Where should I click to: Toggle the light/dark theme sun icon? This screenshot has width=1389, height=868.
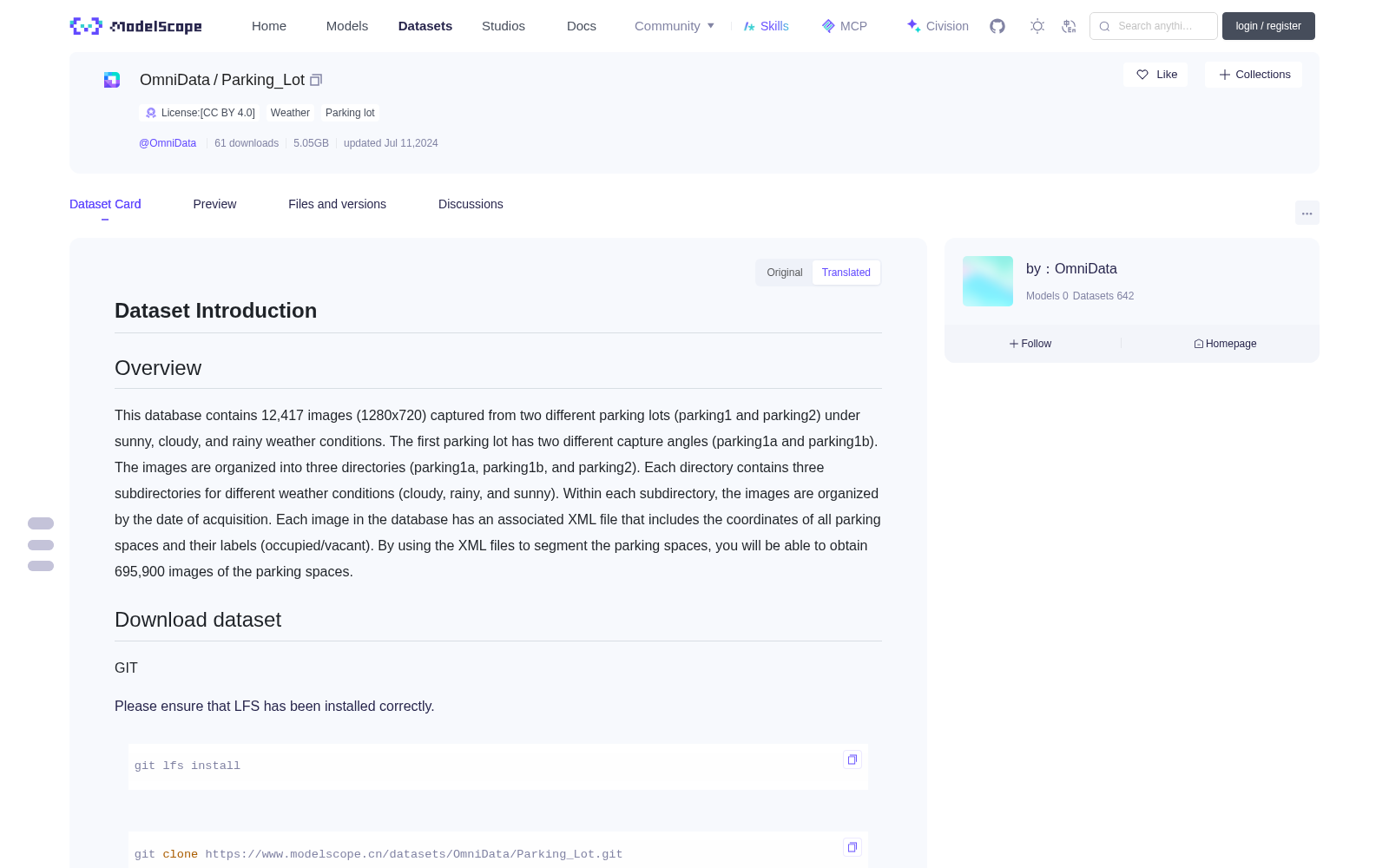click(x=1037, y=26)
